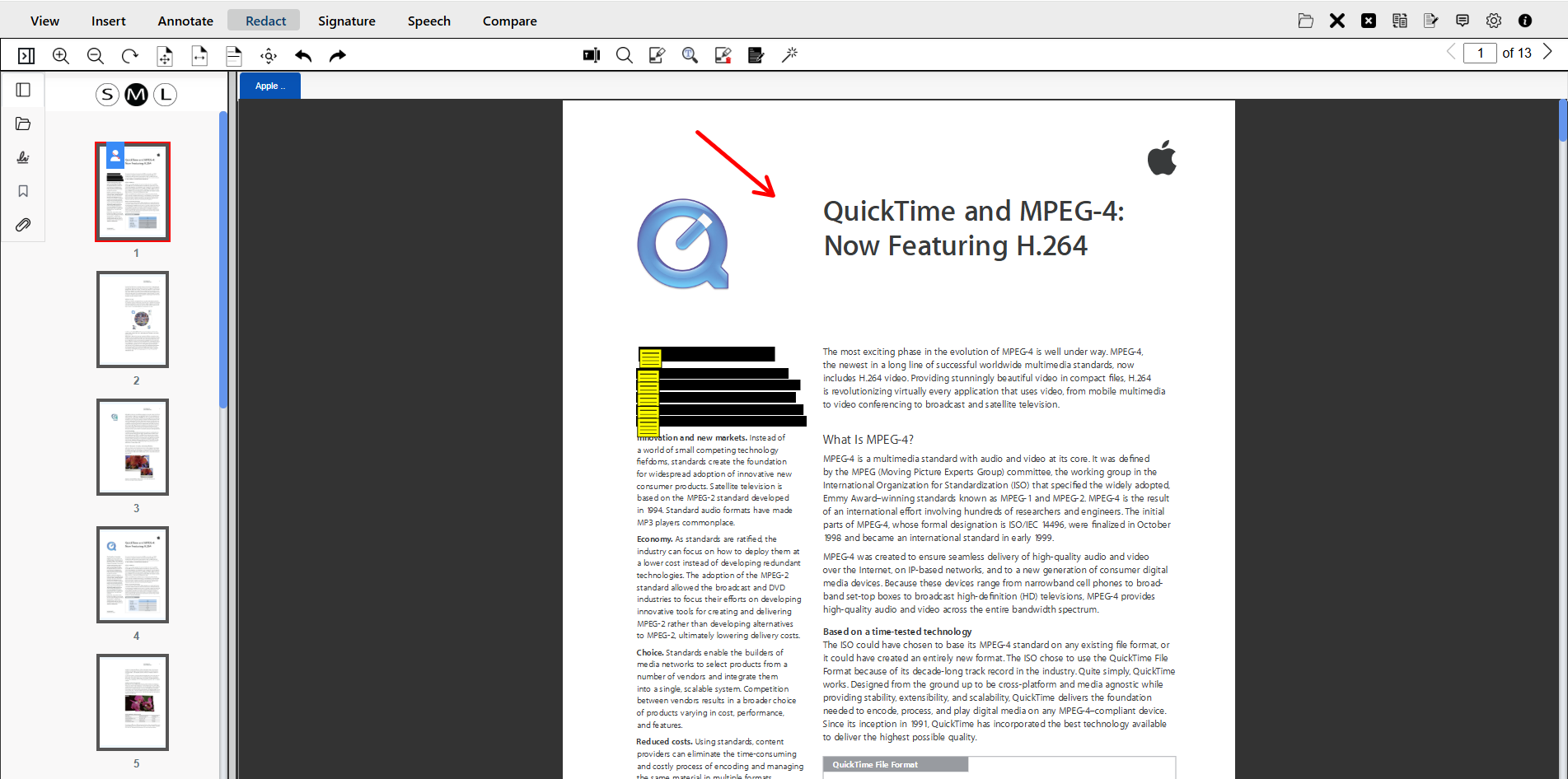
Task: Click the zoom in magnifier
Action: (x=61, y=55)
